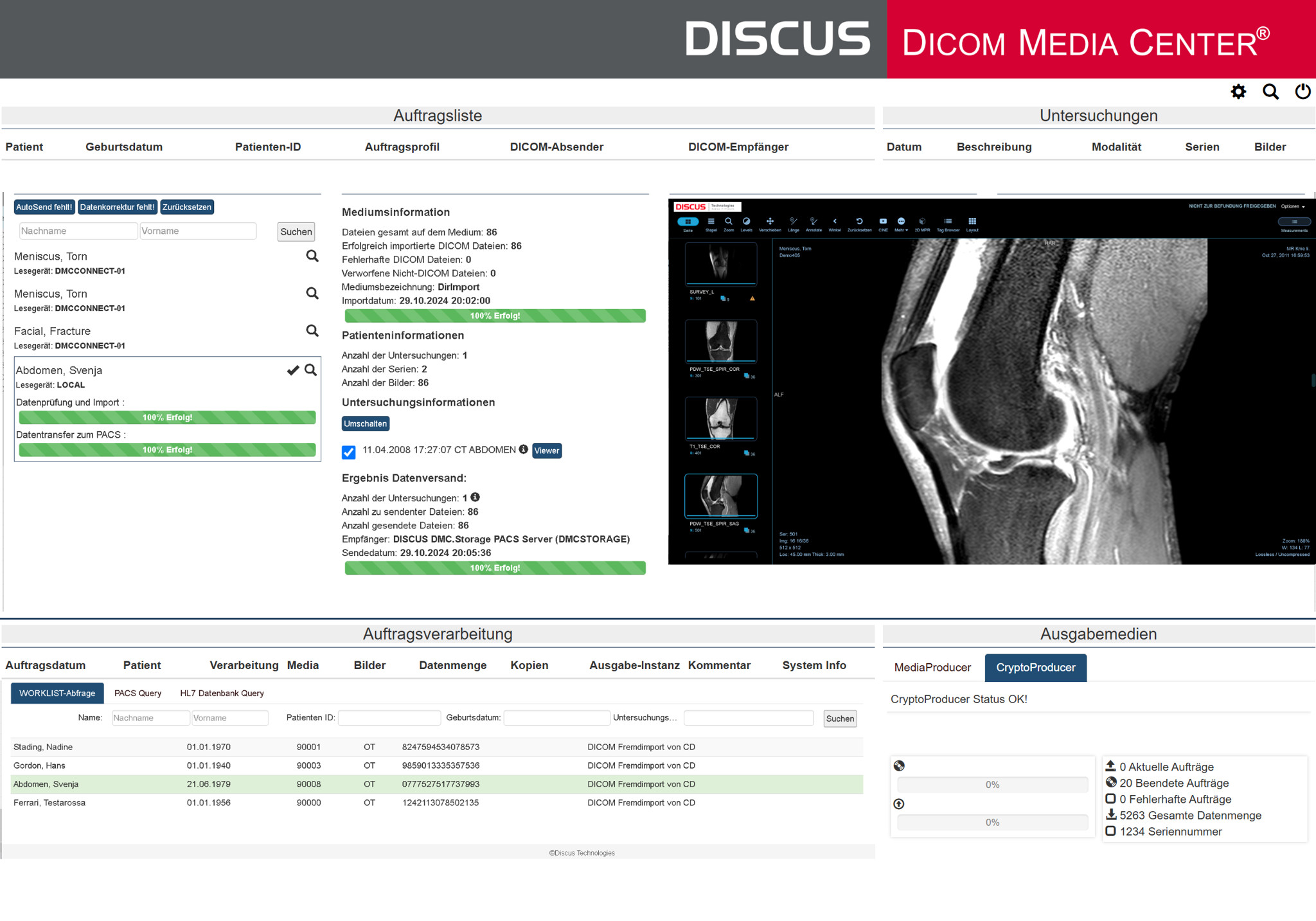Click magnifier for first Meniscus, Torn entry
The width and height of the screenshot is (1316, 921).
pos(312,256)
